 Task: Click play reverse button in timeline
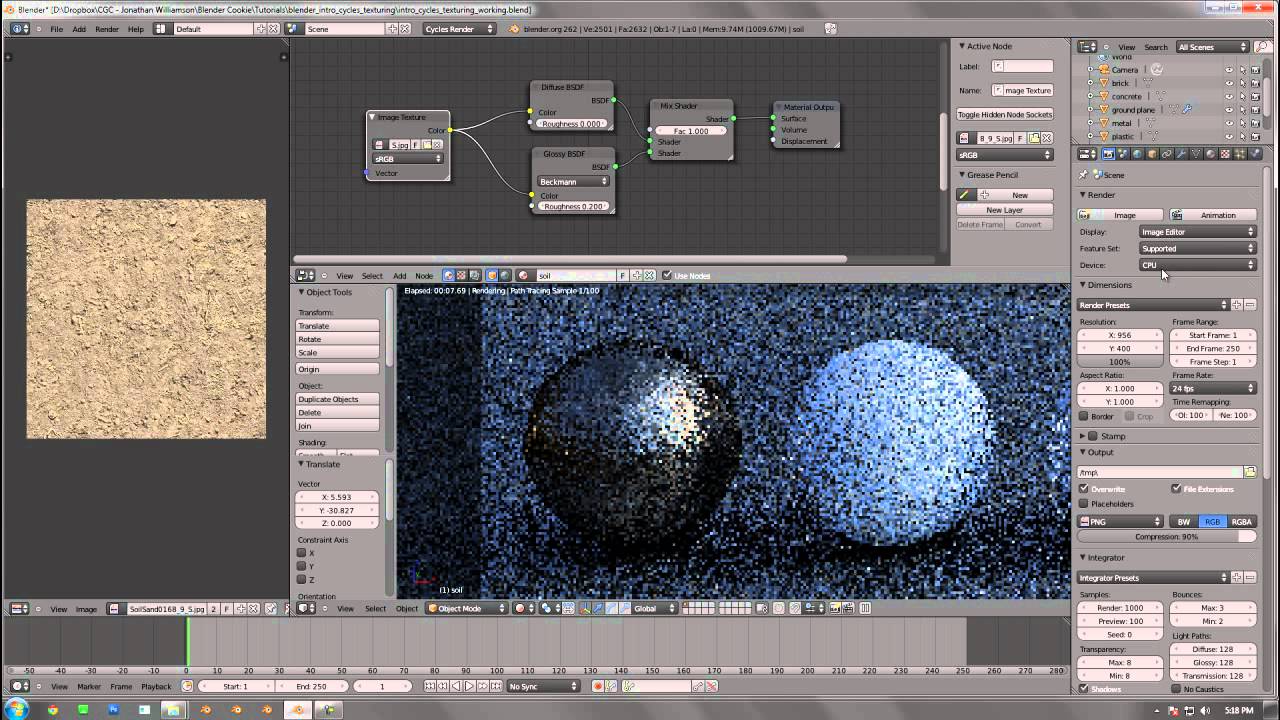point(456,686)
